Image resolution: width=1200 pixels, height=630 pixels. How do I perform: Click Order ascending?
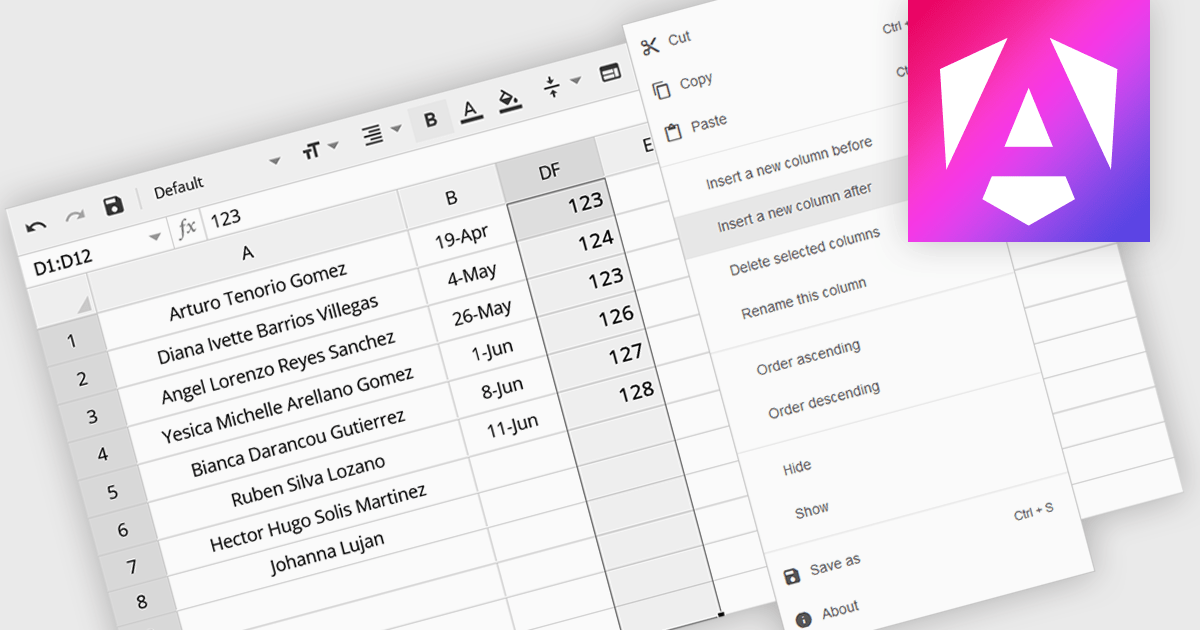(x=806, y=349)
